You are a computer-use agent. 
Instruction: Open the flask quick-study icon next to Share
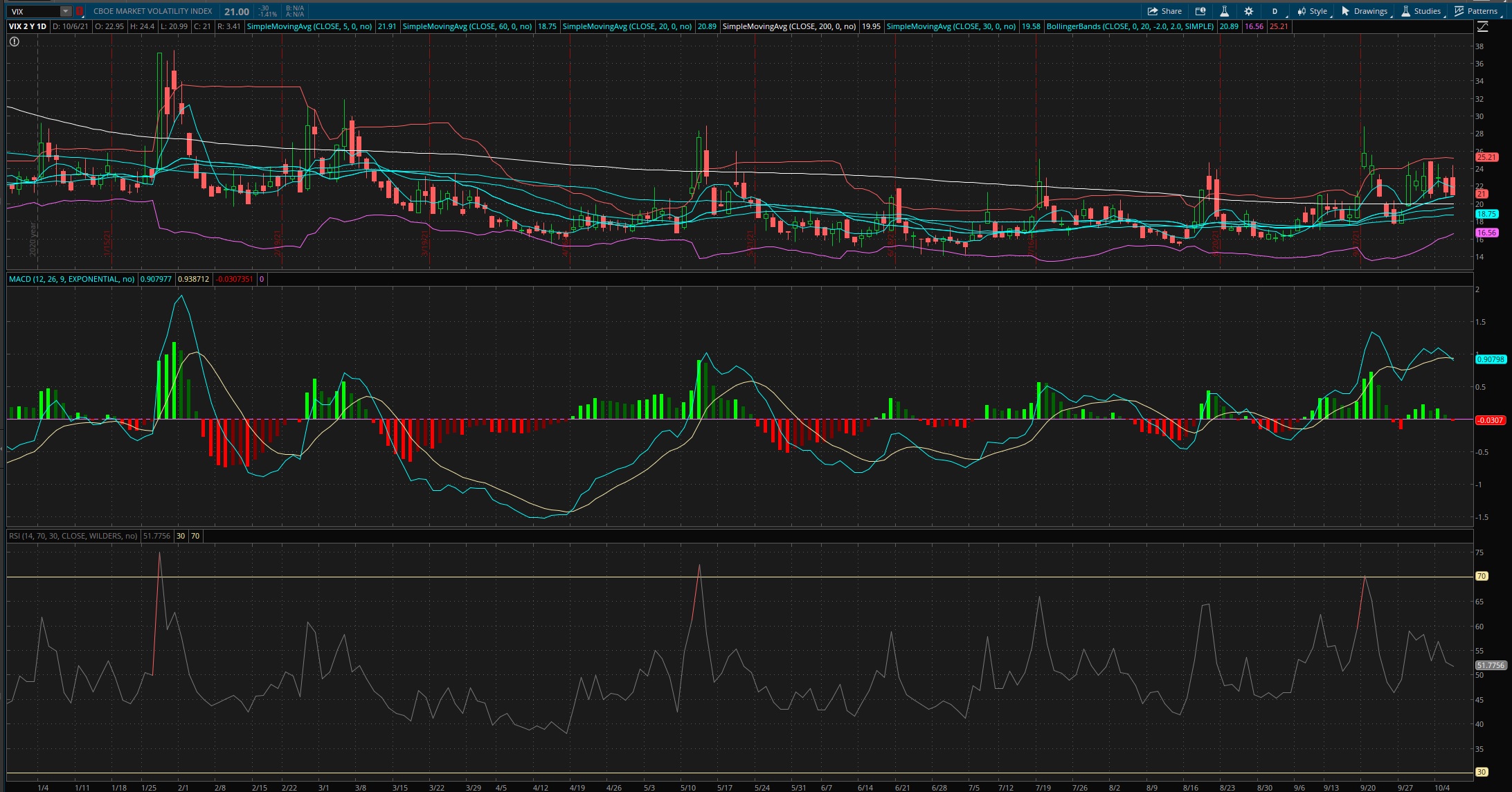[1224, 11]
